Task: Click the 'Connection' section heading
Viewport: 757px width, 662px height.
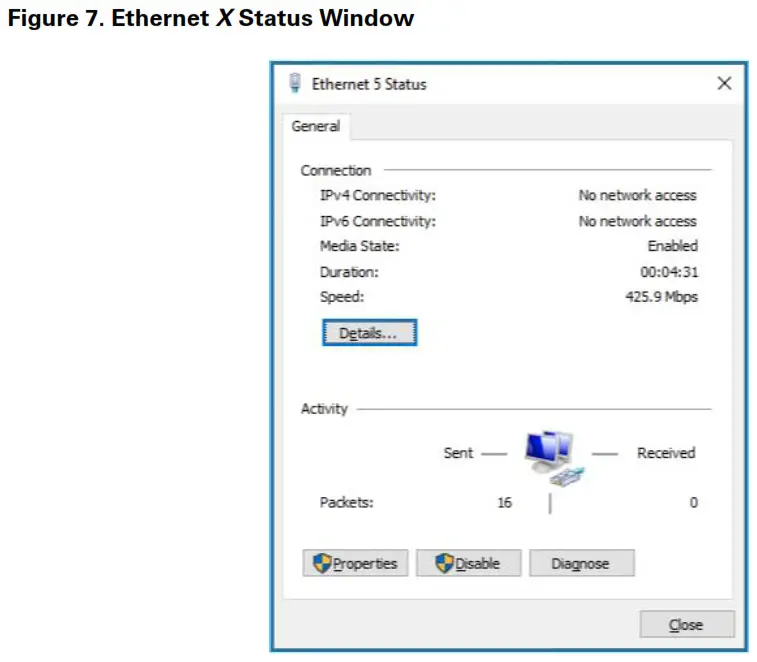Action: pyautogui.click(x=336, y=170)
